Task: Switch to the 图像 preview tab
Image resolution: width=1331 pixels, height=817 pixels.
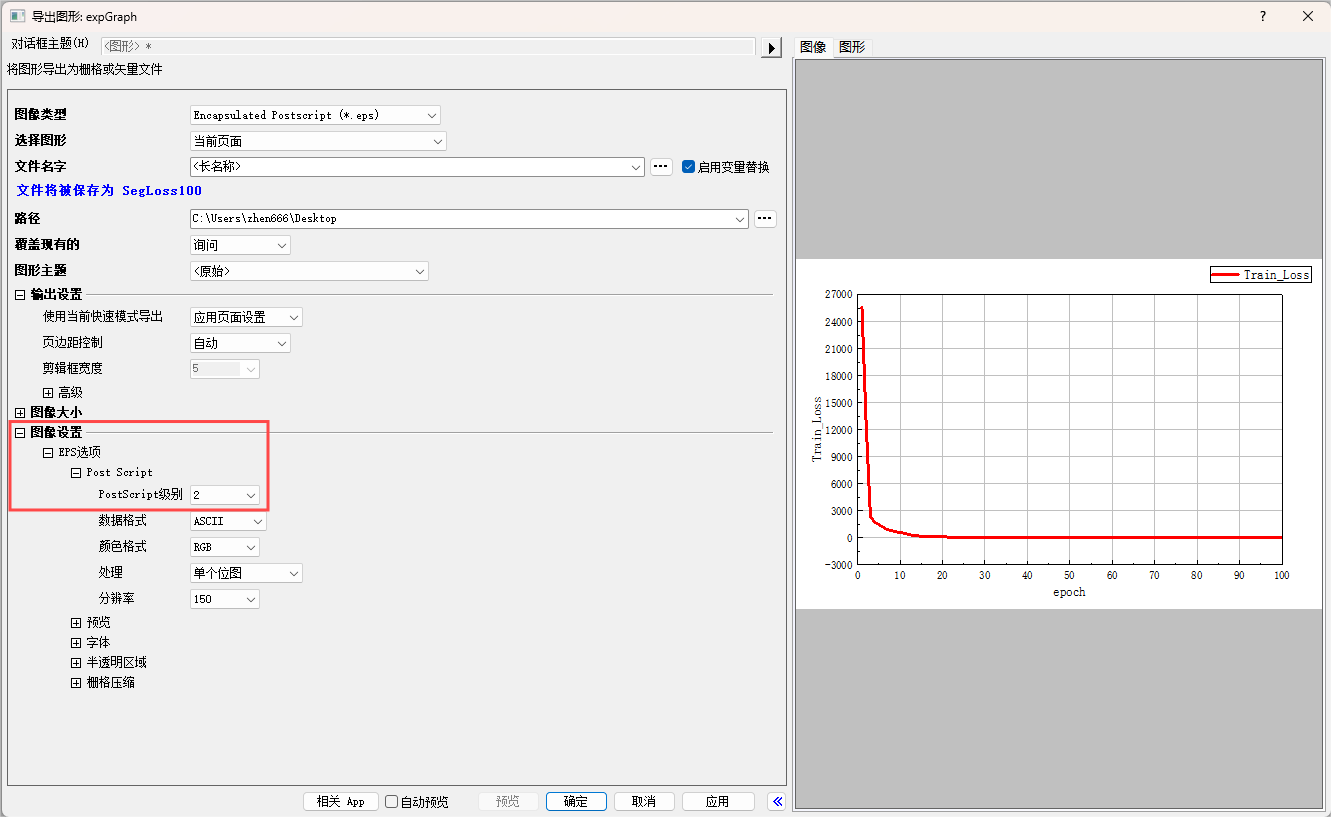Action: click(x=813, y=47)
